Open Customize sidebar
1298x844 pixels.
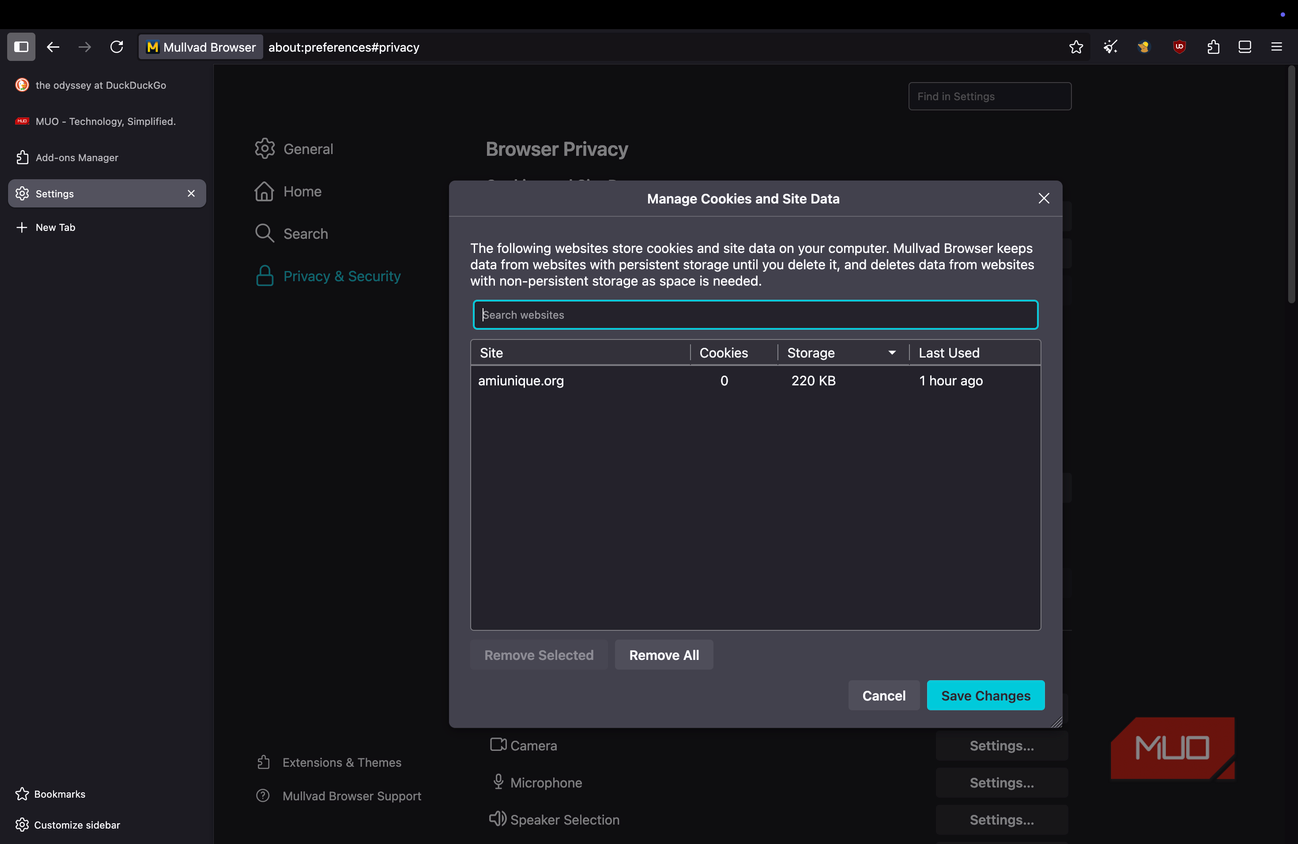click(67, 825)
